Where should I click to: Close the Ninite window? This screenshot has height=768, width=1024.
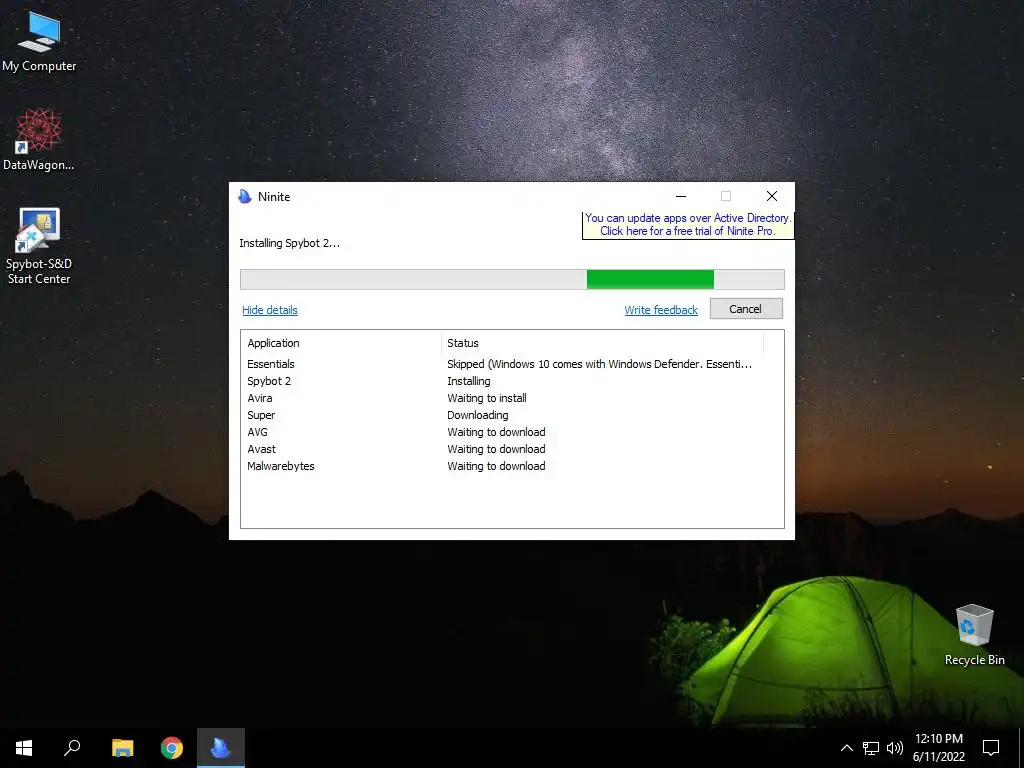[772, 196]
